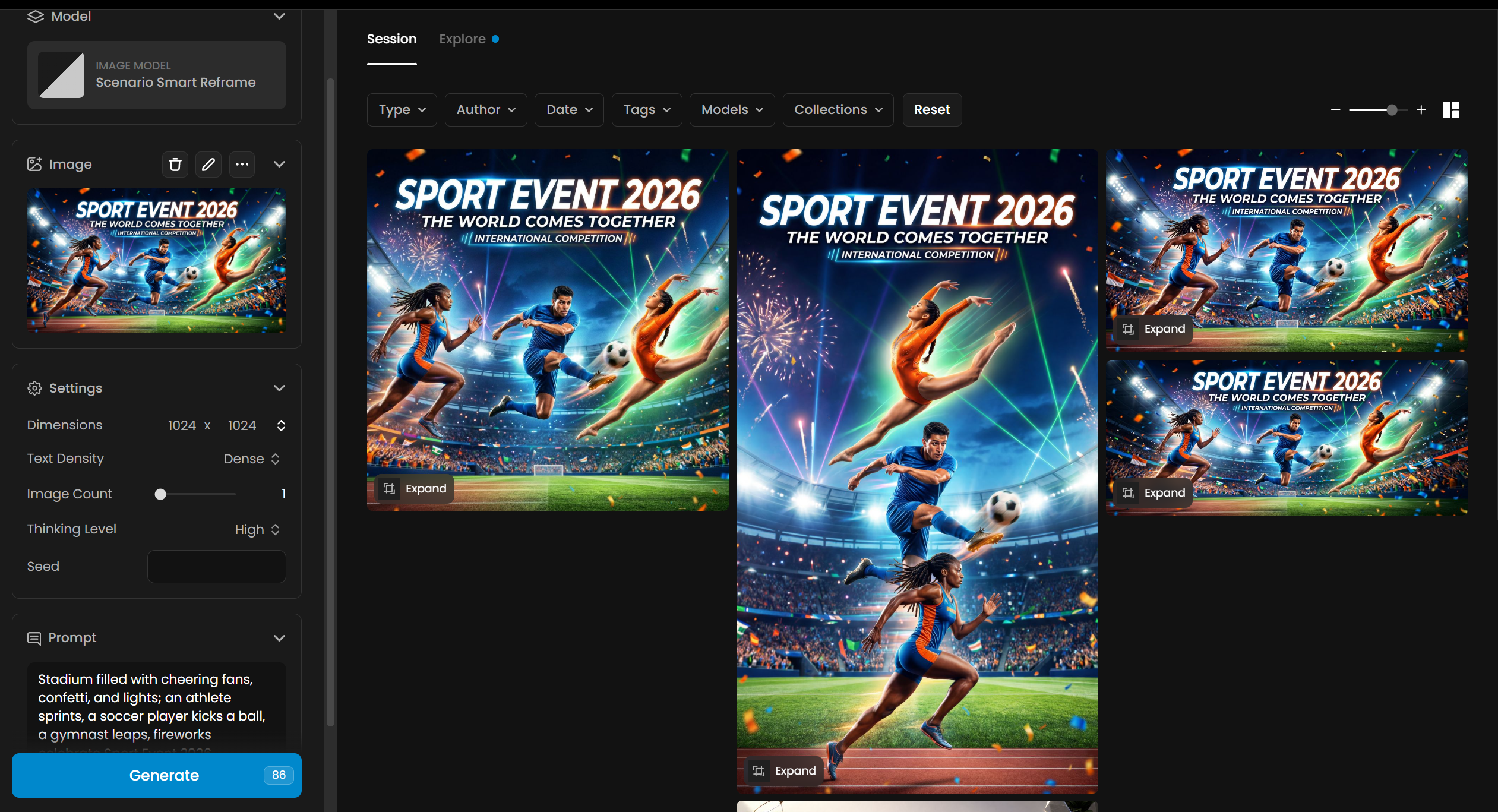Open the Author filter dropdown
1498x812 pixels.
click(x=486, y=110)
